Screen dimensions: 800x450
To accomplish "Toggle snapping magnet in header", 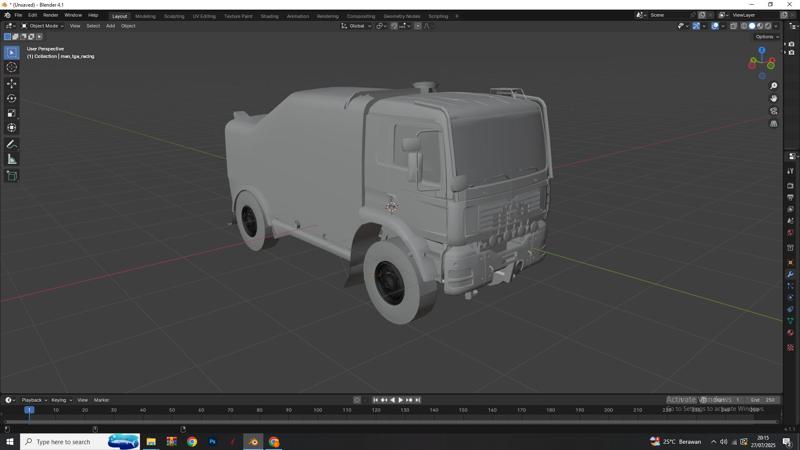I will point(394,26).
